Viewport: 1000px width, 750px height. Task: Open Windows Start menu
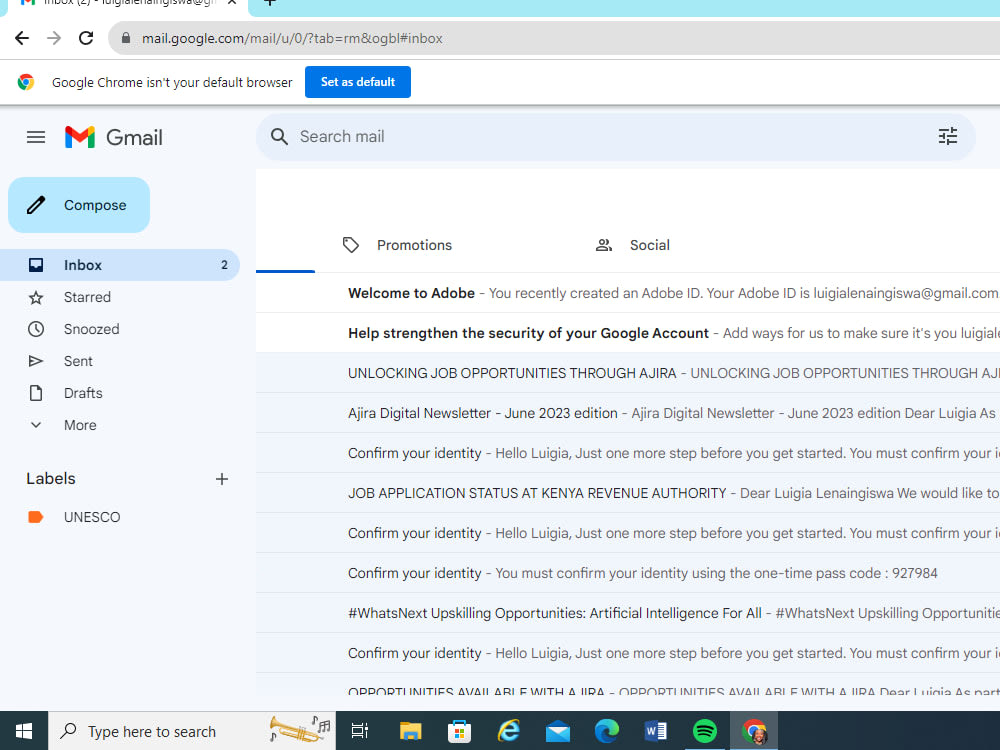coord(24,731)
